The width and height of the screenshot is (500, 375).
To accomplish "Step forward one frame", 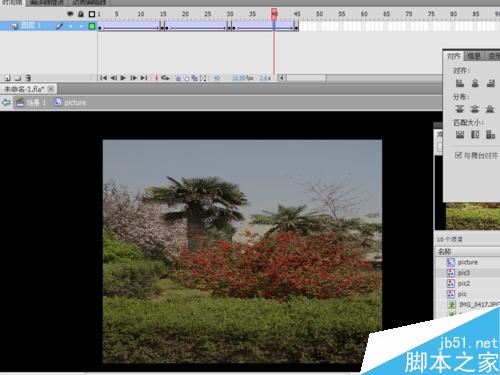I will click(x=133, y=78).
